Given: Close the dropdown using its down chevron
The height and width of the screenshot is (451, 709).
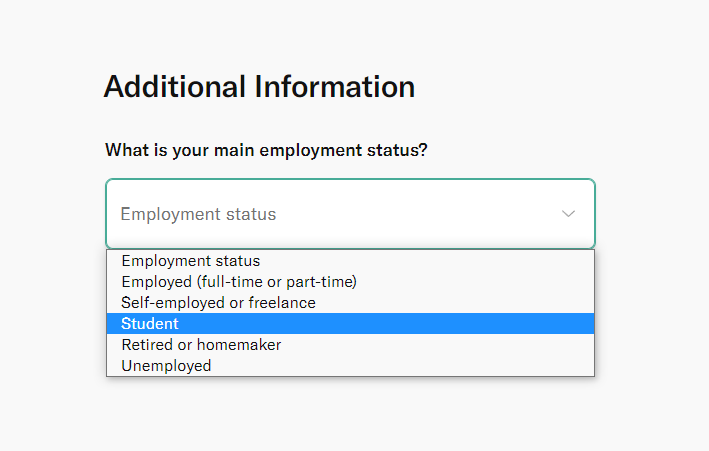Looking at the screenshot, I should click(568, 214).
